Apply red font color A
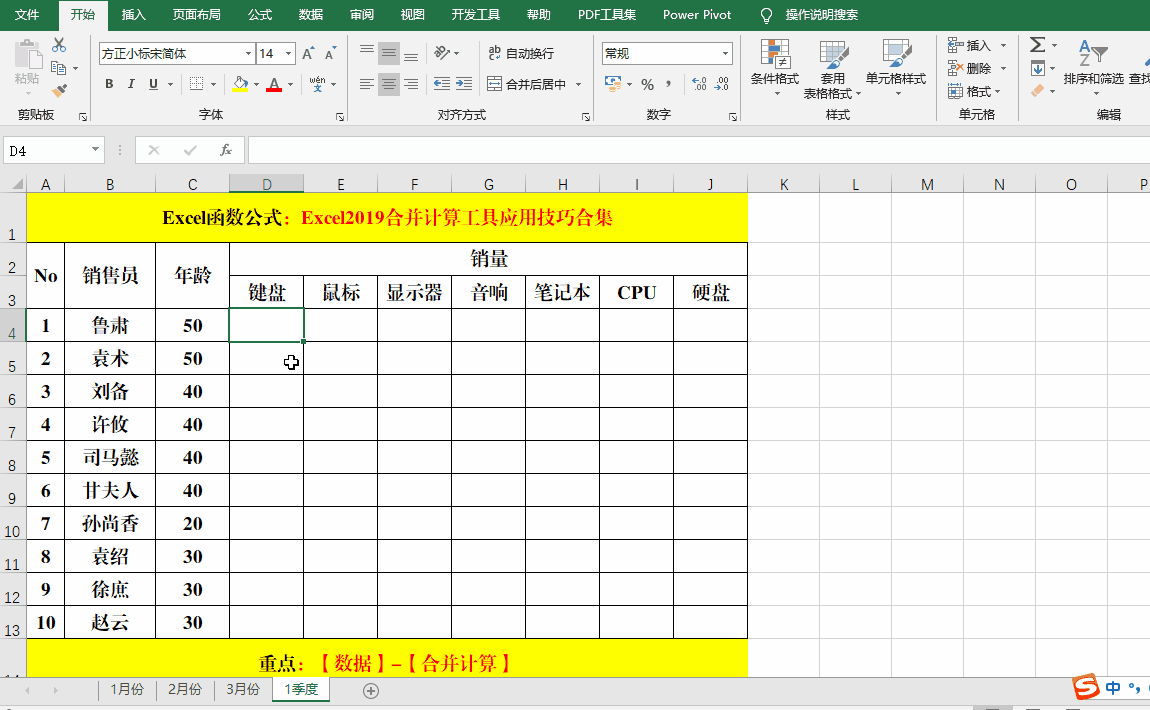 [x=274, y=84]
